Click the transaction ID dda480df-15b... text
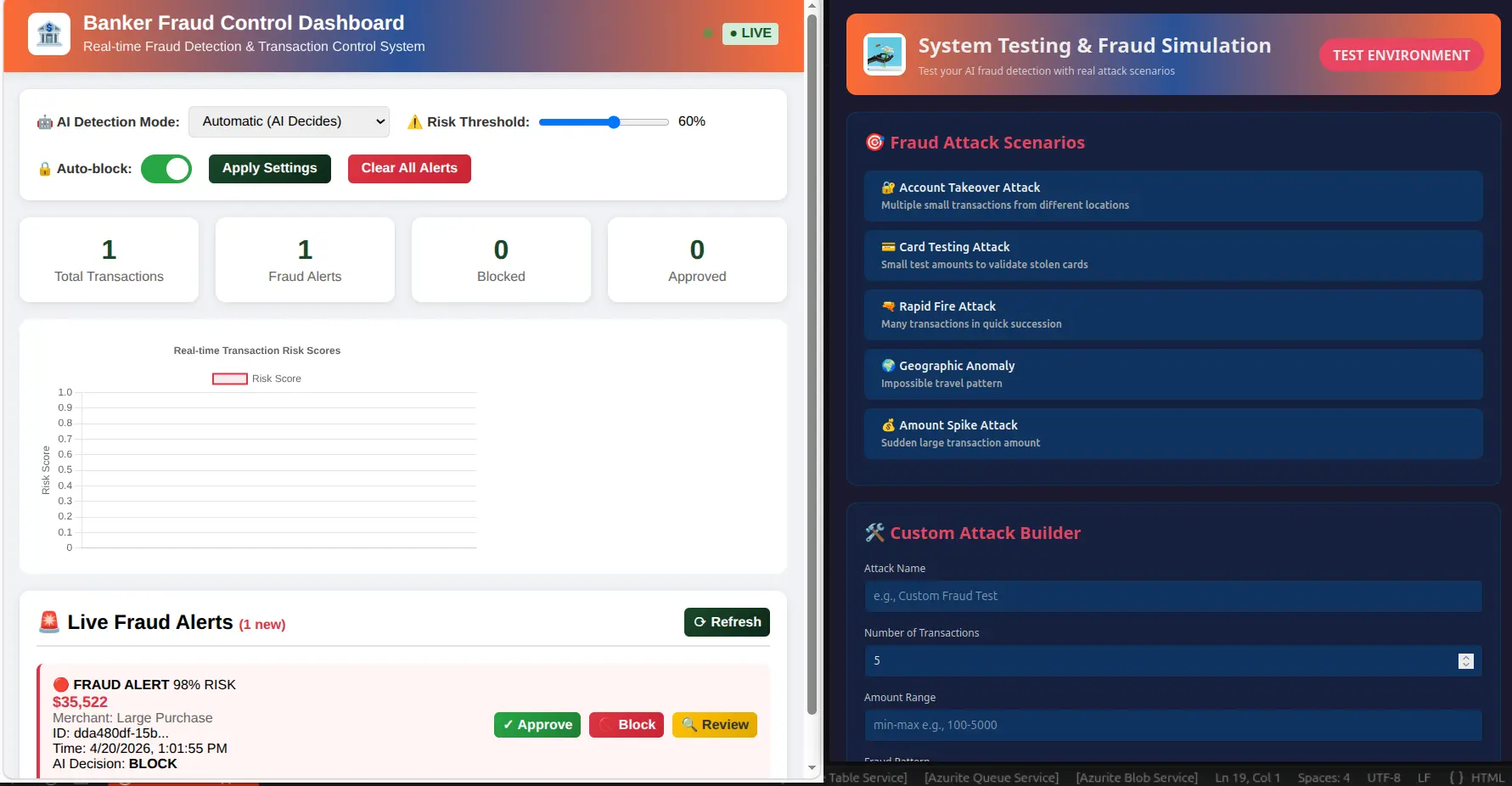The width and height of the screenshot is (1512, 786). [x=110, y=733]
